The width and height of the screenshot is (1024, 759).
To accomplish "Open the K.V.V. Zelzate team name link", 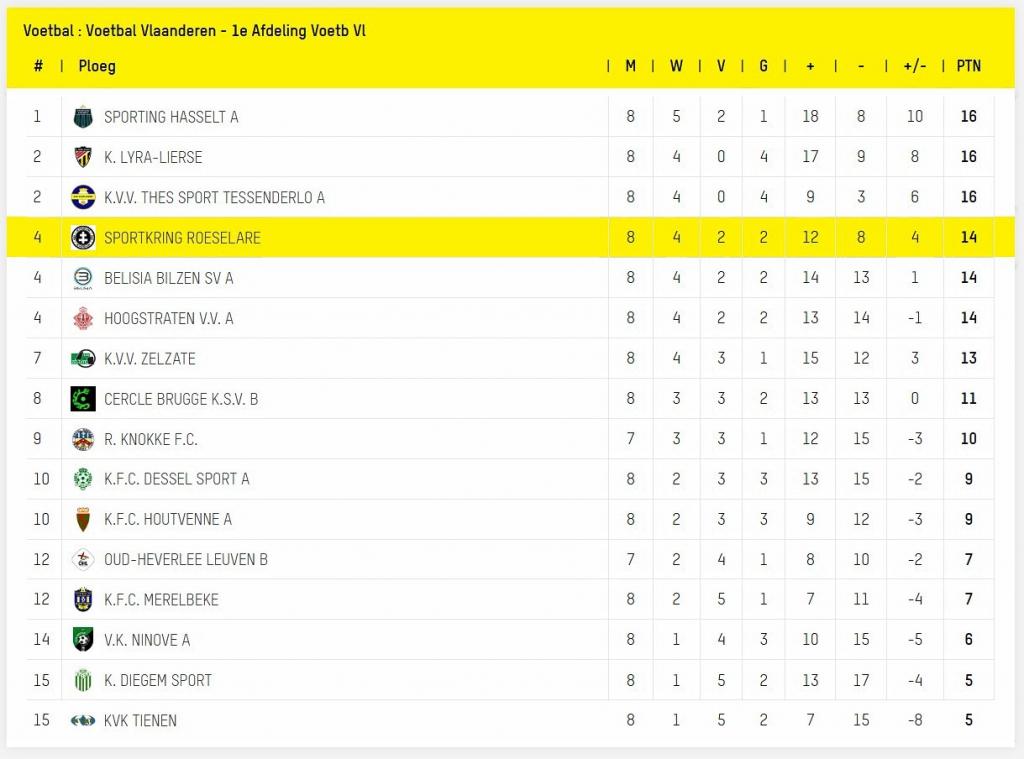I will 149,359.
